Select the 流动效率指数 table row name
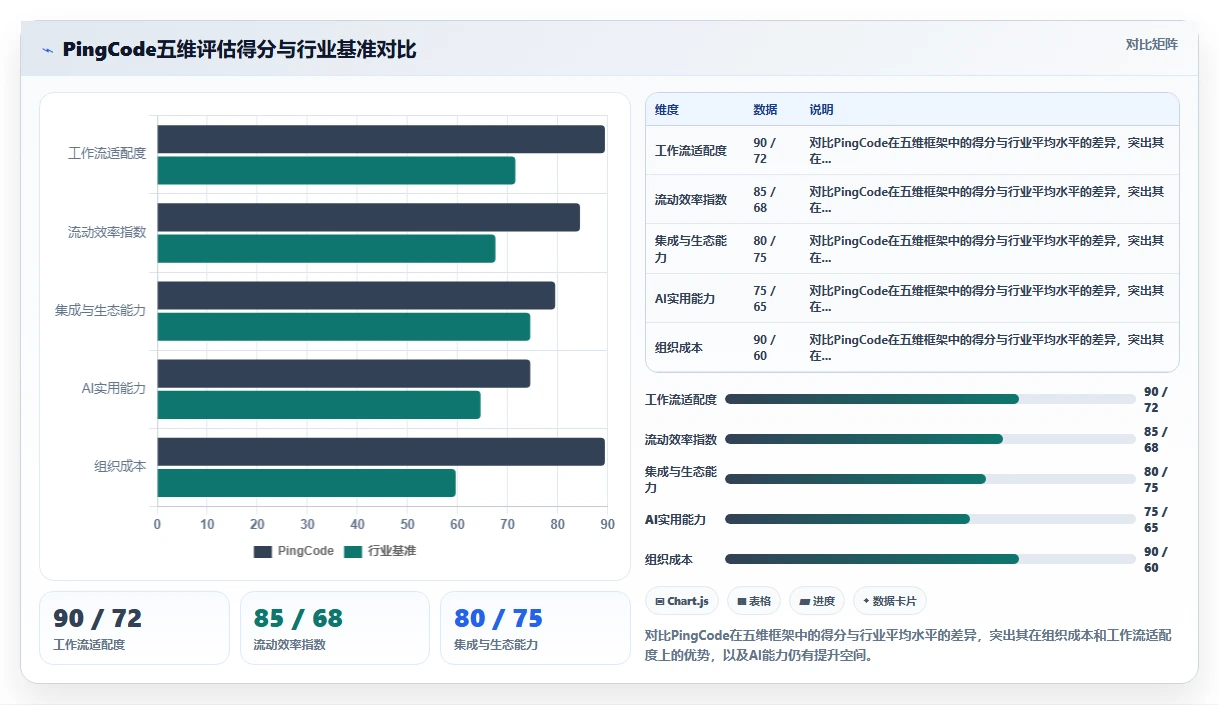The width and height of the screenshot is (1219, 705). click(x=691, y=200)
